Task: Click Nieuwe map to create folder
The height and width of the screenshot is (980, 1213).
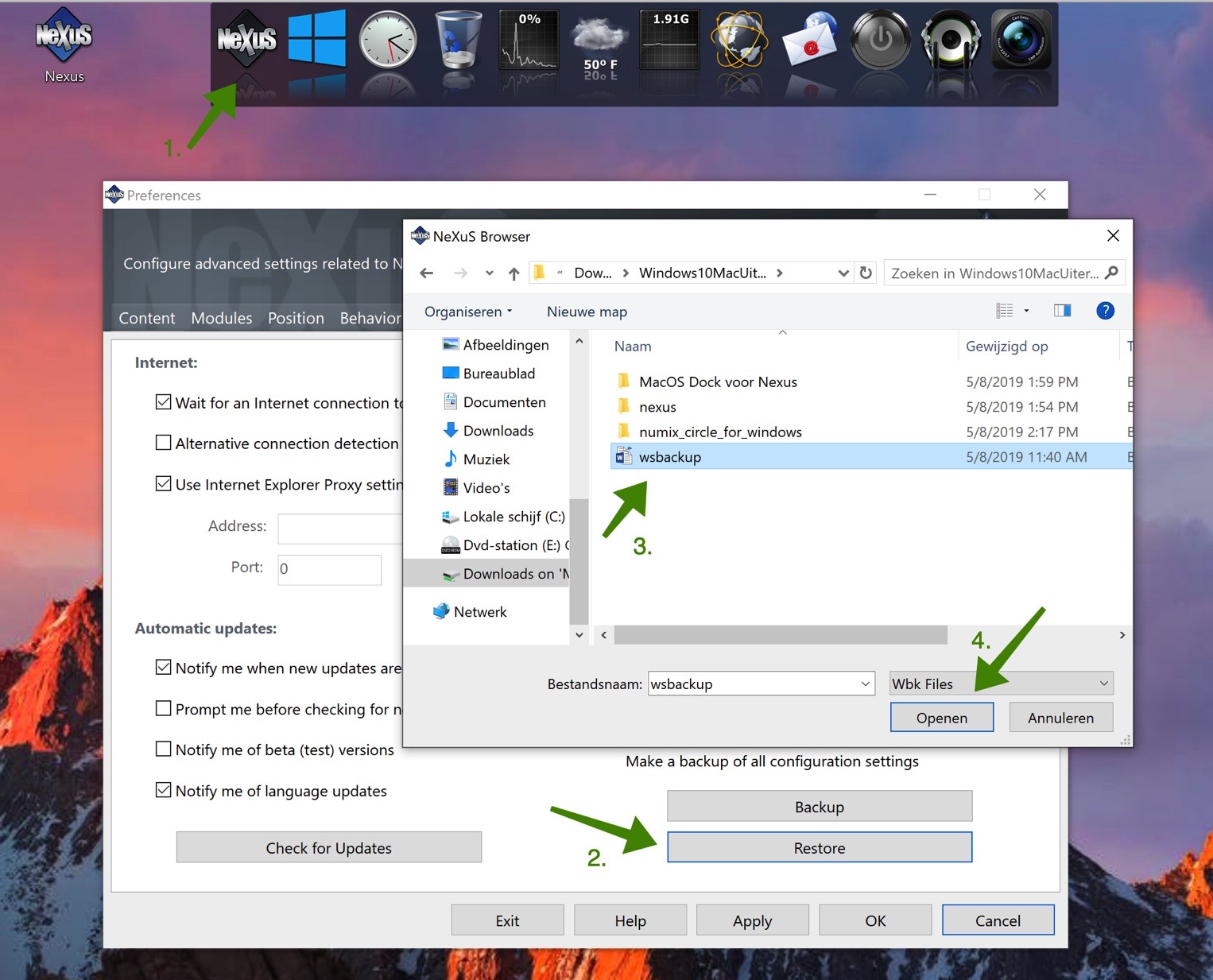Action: pyautogui.click(x=587, y=312)
